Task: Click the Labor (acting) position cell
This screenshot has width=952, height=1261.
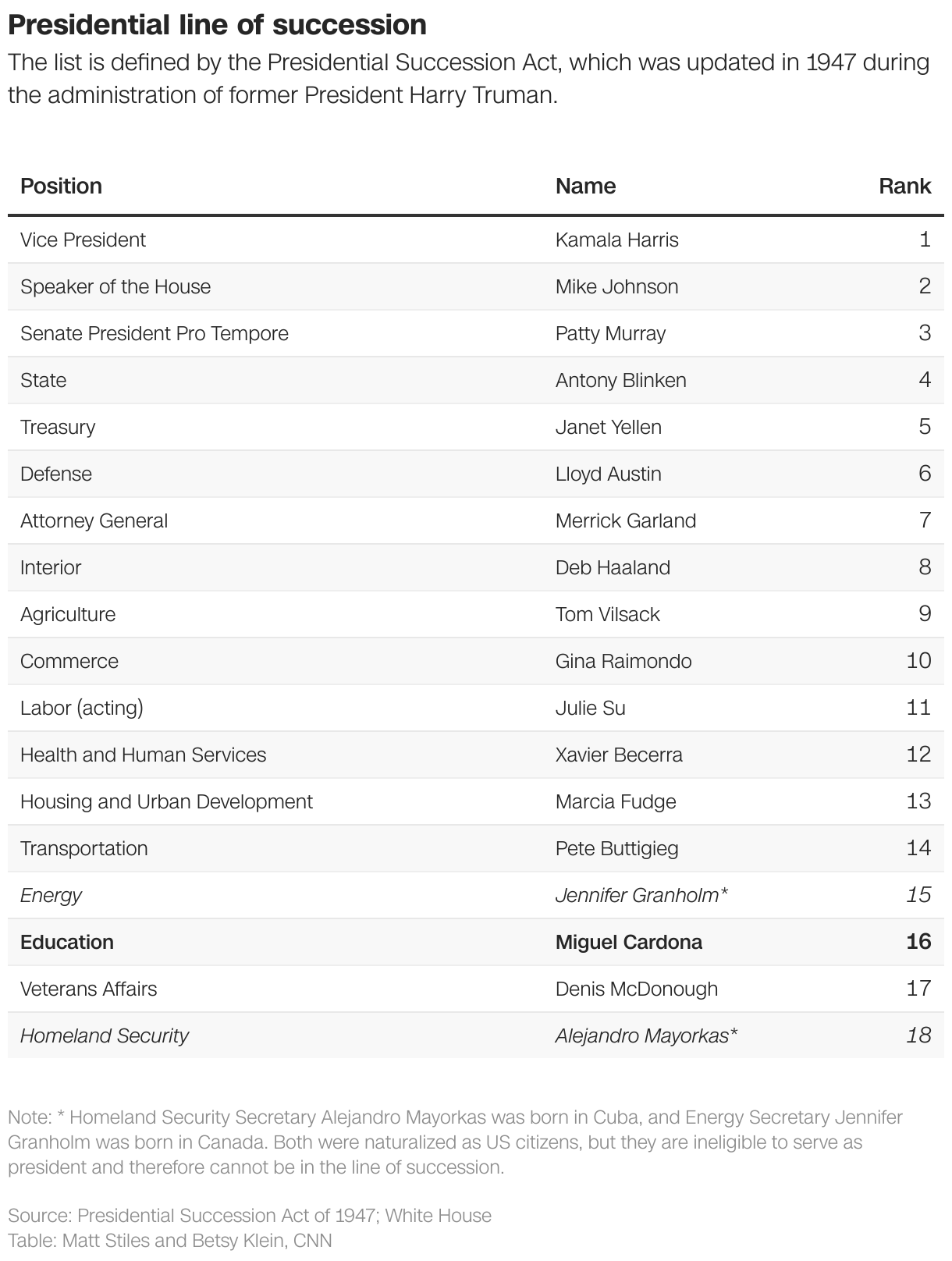Action: [82, 708]
